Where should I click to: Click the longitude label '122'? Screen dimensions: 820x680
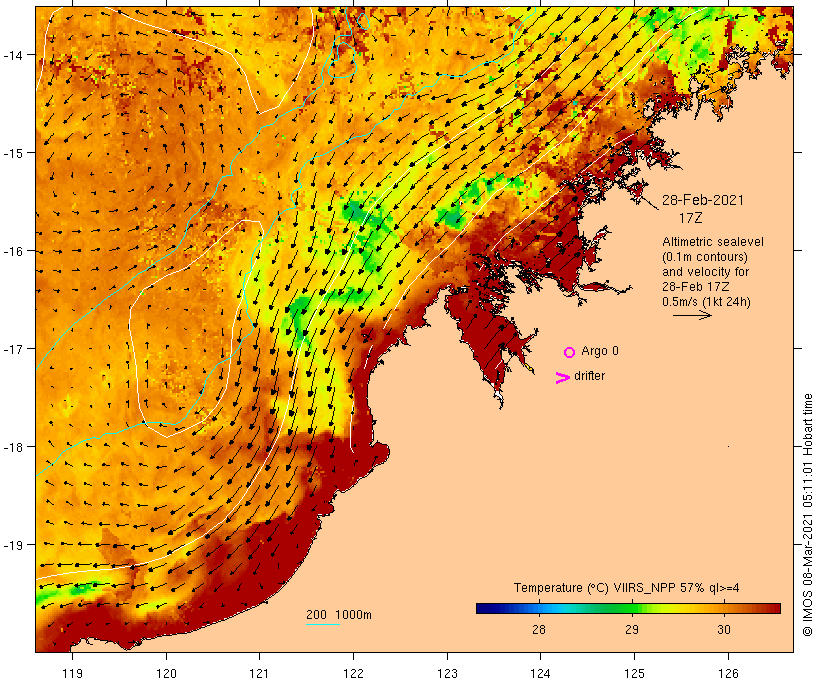[354, 673]
